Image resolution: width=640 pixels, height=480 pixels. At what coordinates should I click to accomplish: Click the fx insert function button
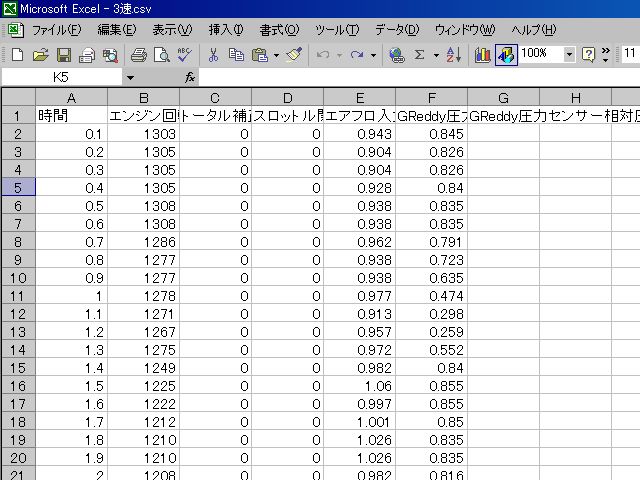[x=190, y=77]
